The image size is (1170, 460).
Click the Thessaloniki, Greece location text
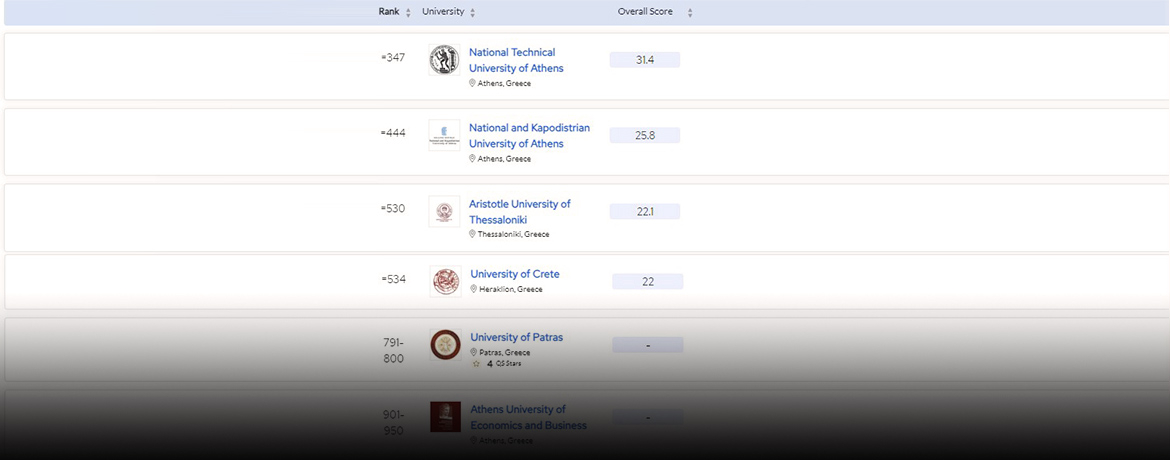pos(513,234)
